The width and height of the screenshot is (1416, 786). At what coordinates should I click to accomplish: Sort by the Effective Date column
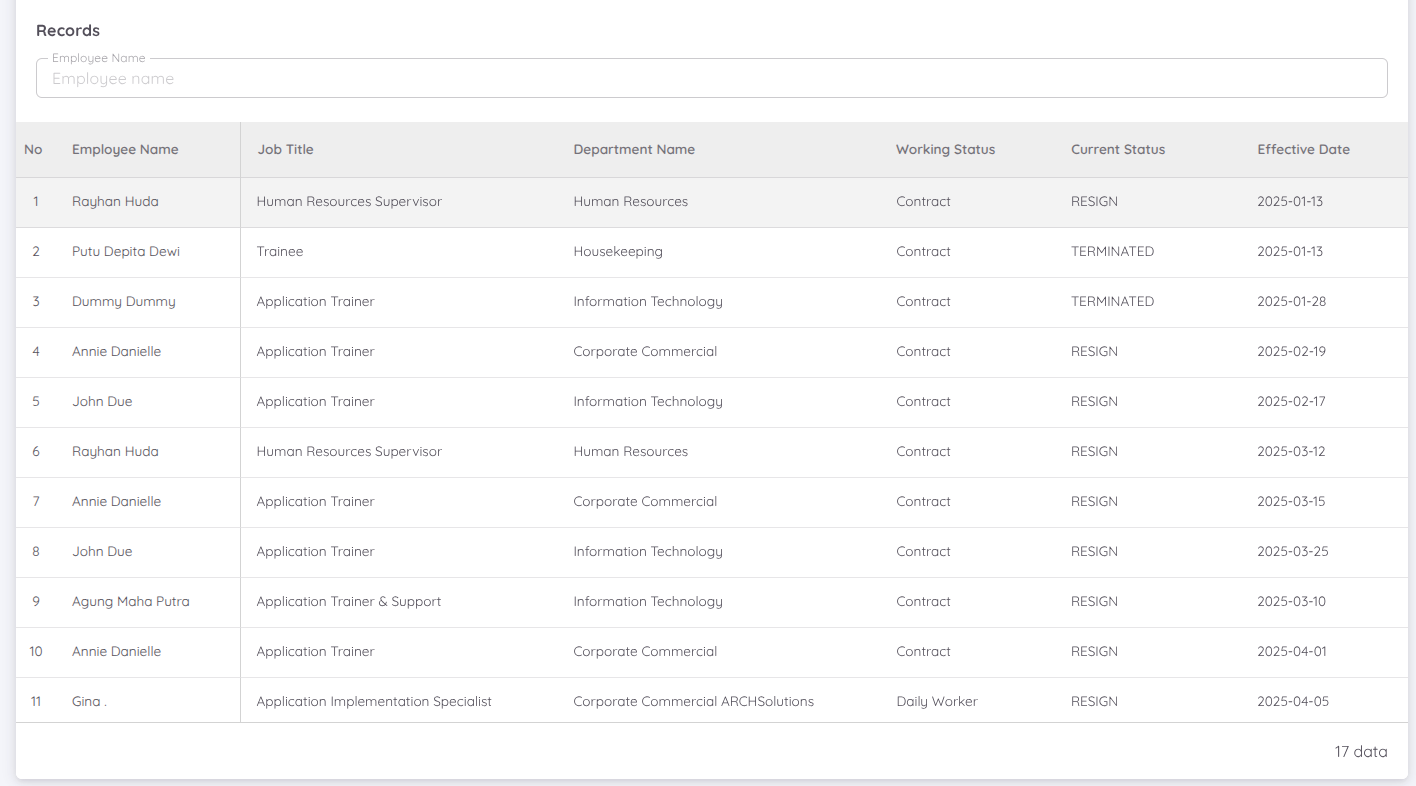coord(1304,149)
